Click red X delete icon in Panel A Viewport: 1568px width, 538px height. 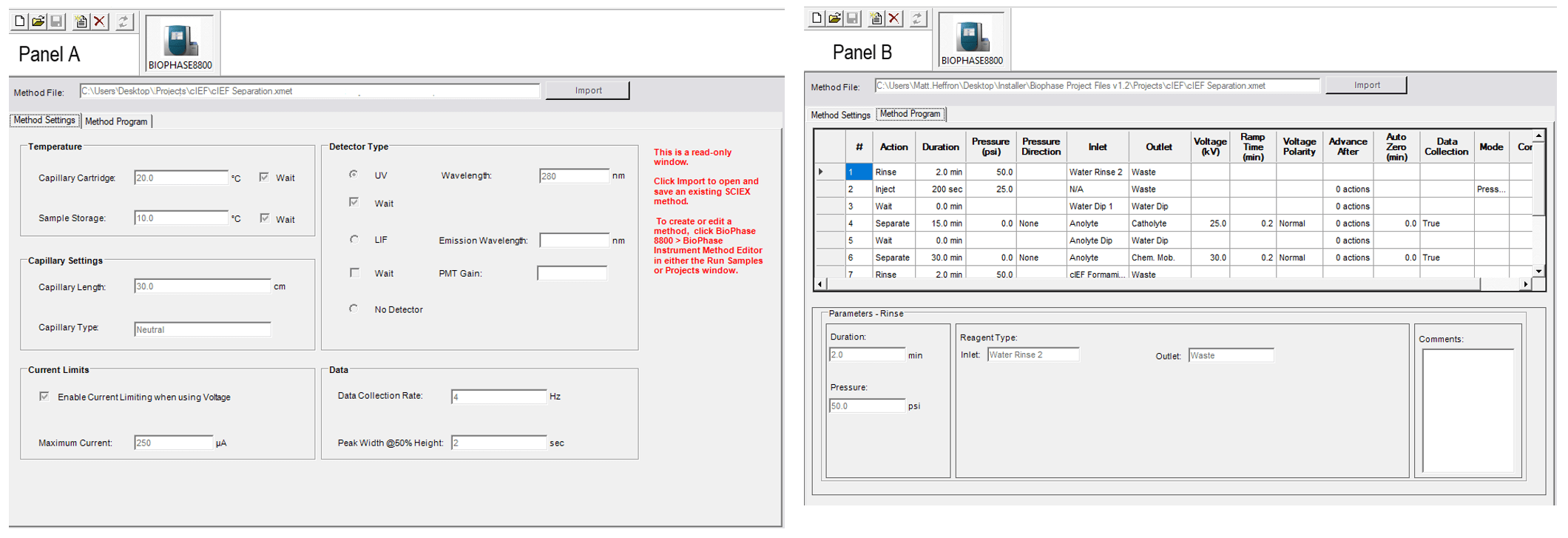coord(99,21)
